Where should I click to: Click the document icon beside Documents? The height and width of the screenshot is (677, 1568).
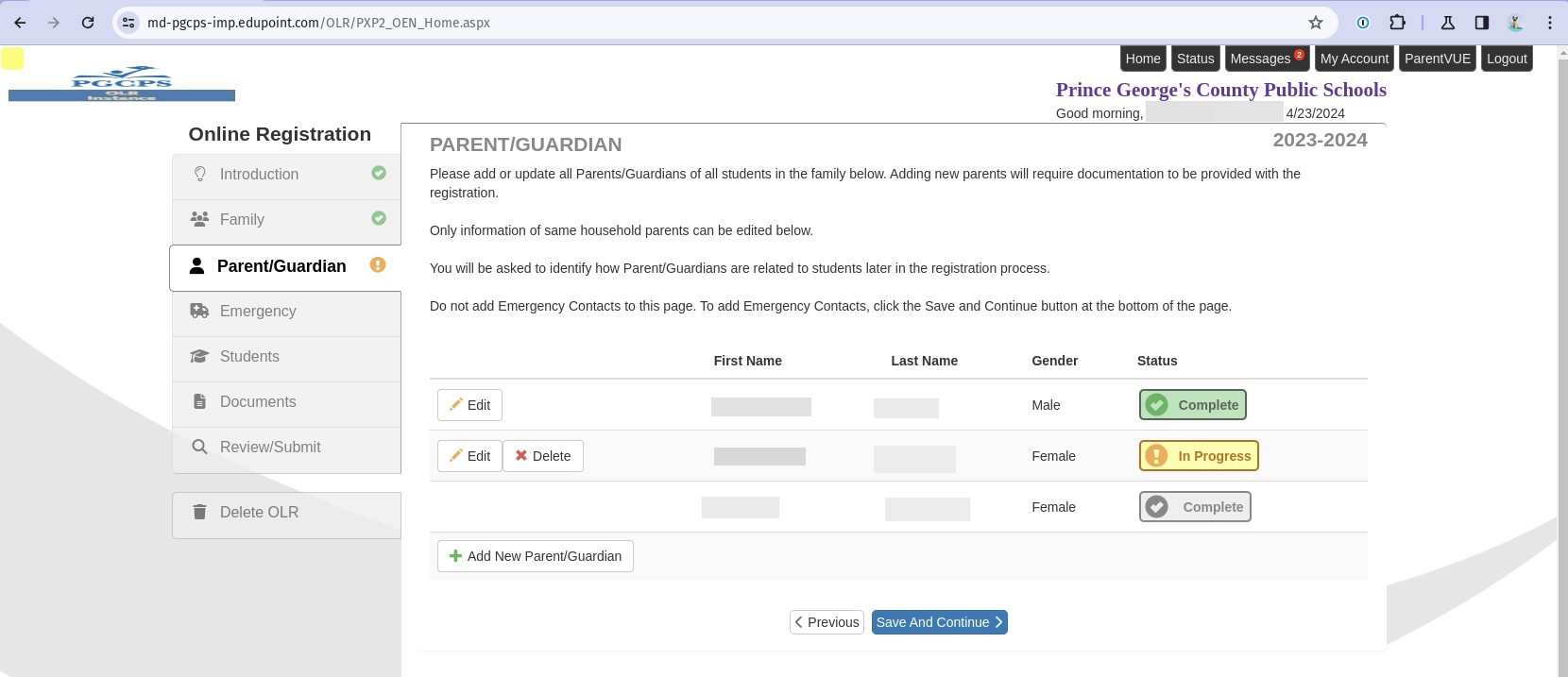coord(199,400)
